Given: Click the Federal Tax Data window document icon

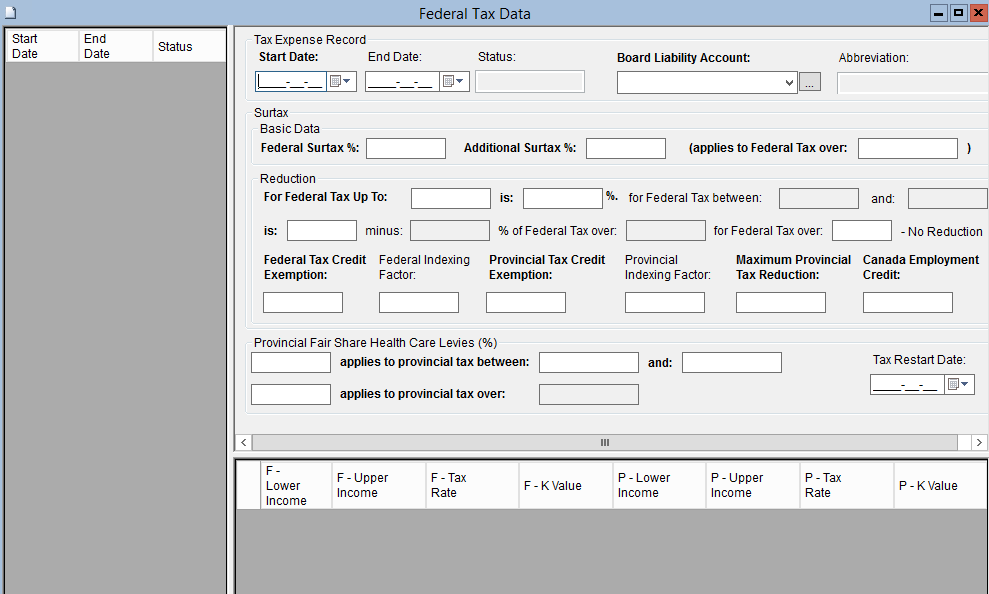Looking at the screenshot, I should tap(11, 13).
